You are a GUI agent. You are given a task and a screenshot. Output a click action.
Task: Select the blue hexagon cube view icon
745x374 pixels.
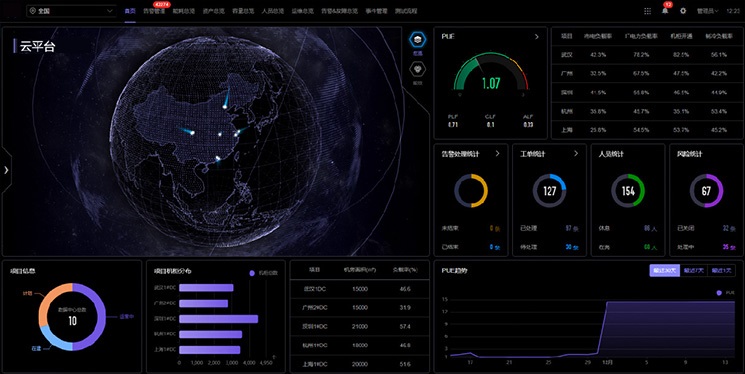[x=418, y=40]
